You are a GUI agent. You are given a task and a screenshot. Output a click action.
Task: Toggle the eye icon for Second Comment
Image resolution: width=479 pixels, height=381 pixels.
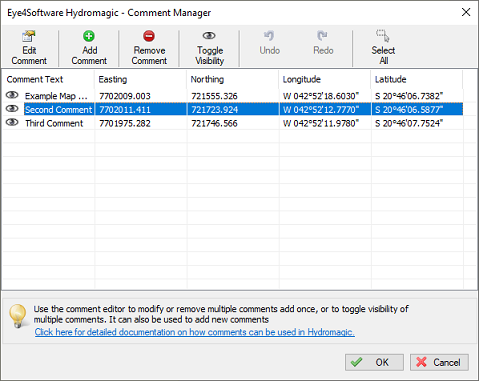click(12, 109)
